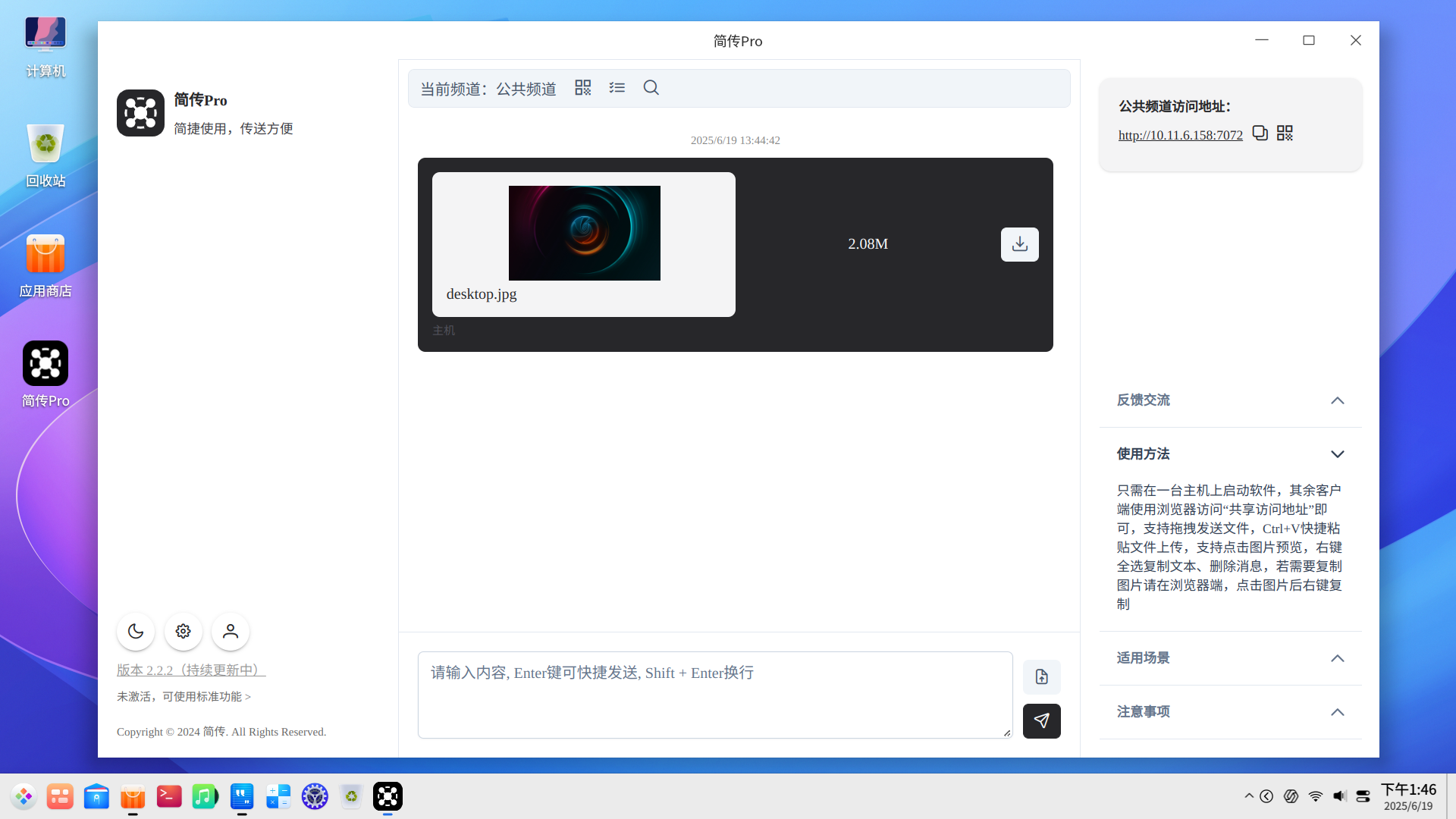The width and height of the screenshot is (1456, 819).
Task: Click the 2.08M file size text
Action: [x=868, y=244]
